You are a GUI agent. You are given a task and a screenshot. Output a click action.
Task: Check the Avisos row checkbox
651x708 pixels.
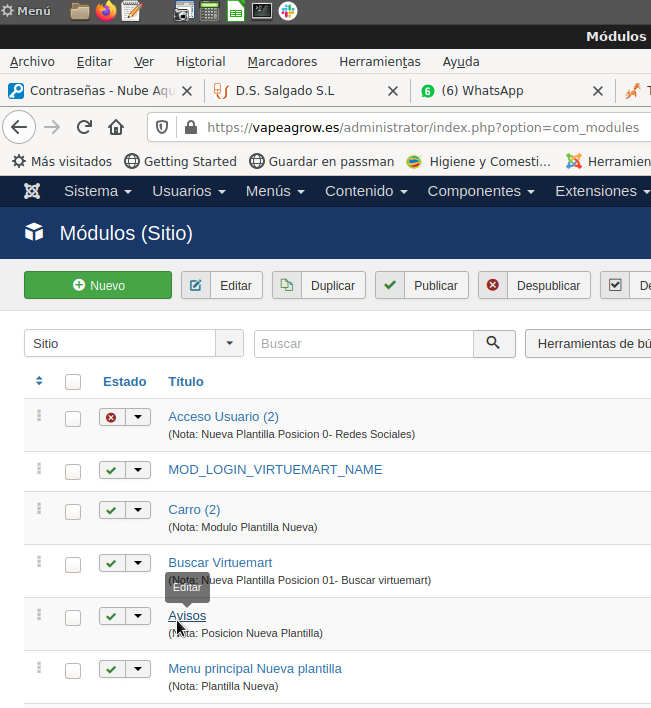pyautogui.click(x=73, y=618)
